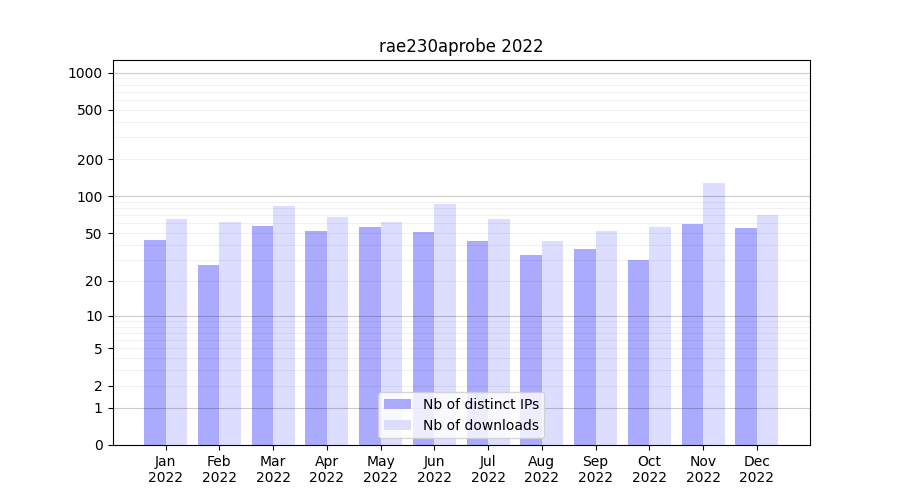The width and height of the screenshot is (900, 500).
Task: Select the December 2022 downloads bar
Action: click(768, 329)
